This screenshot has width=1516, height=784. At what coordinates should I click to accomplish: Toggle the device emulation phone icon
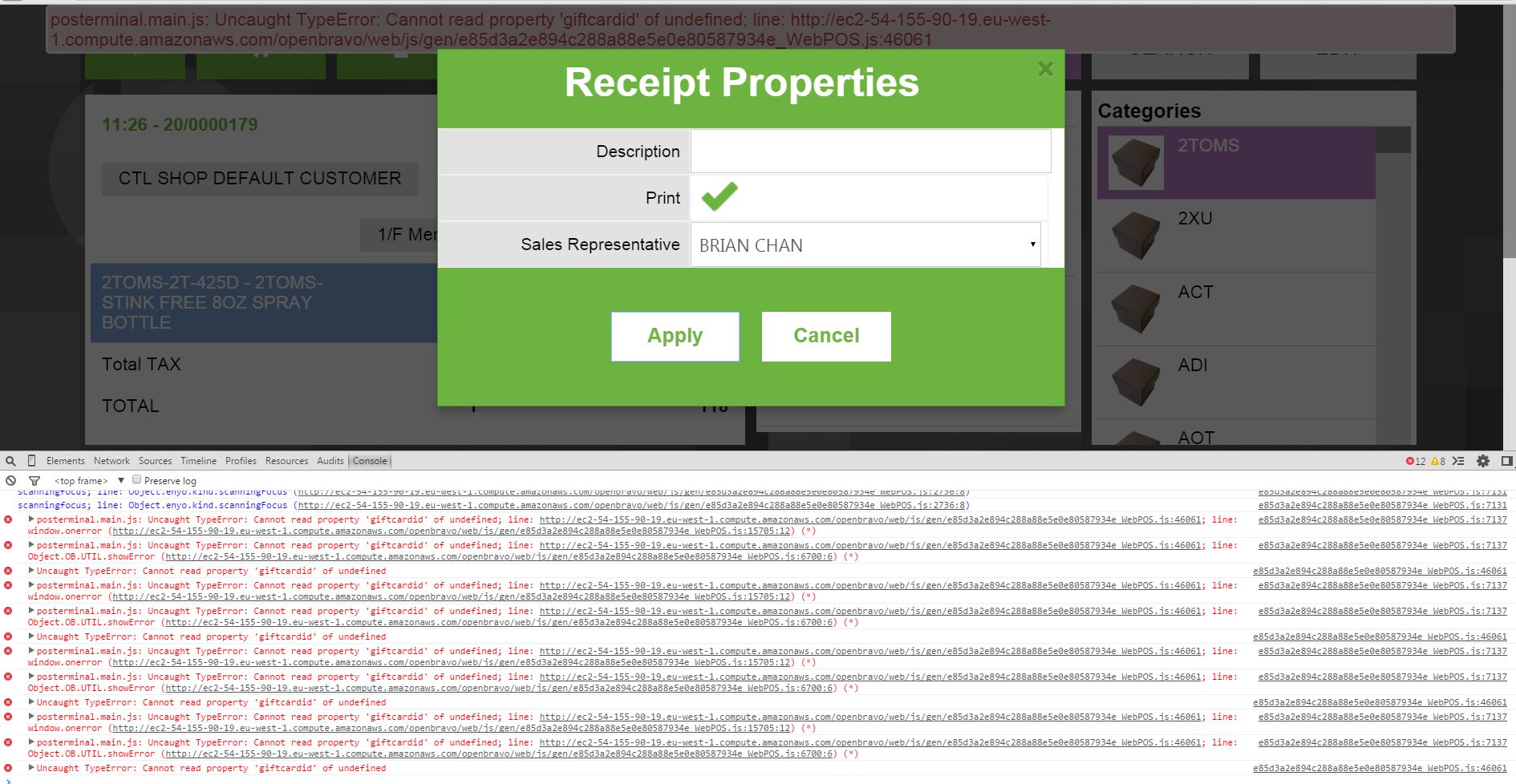[x=31, y=461]
